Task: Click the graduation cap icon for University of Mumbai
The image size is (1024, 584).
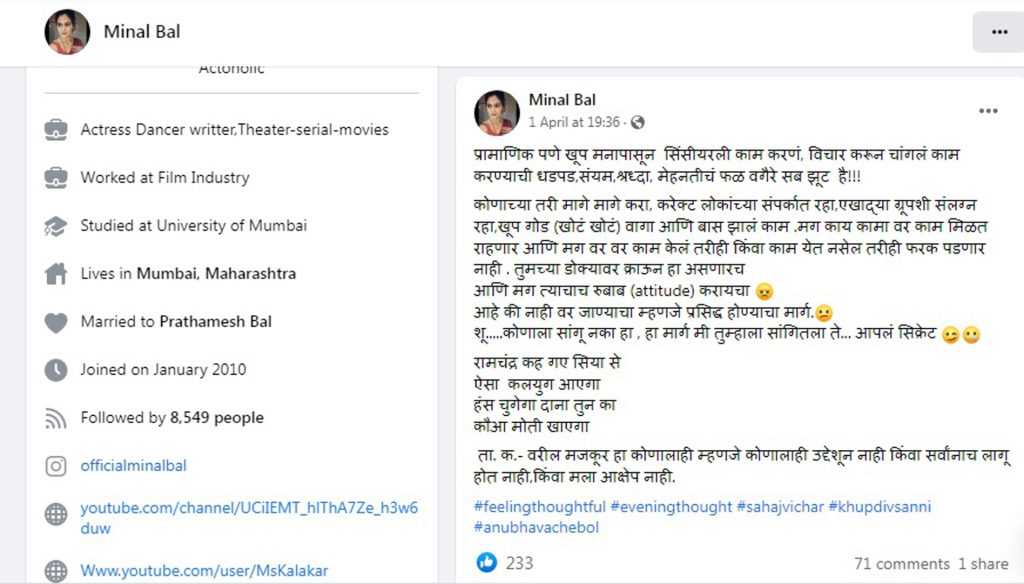Action: (x=56, y=226)
